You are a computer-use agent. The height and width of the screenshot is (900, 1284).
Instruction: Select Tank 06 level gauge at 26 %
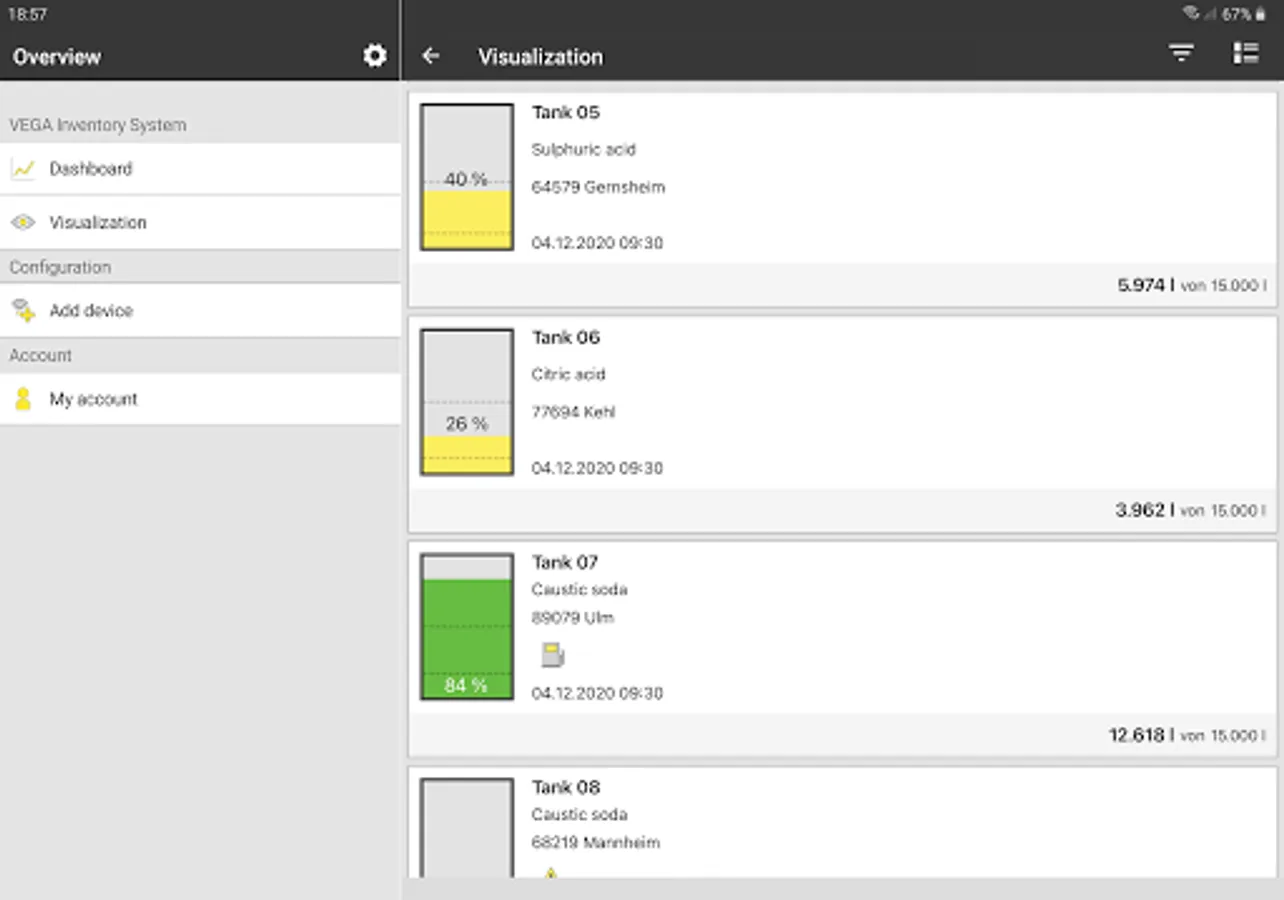click(x=467, y=402)
